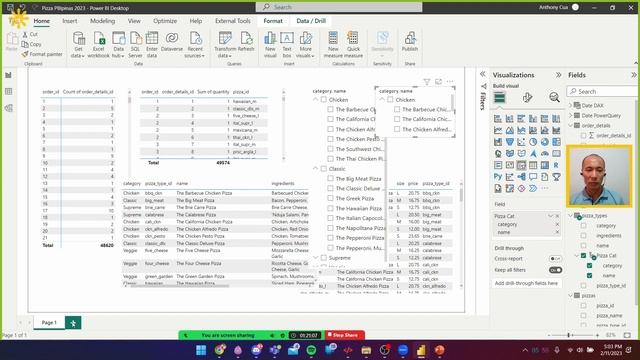Uncheck Pizza Cat hierarchy field
This screenshot has height=360, width=640.
pos(583,256)
